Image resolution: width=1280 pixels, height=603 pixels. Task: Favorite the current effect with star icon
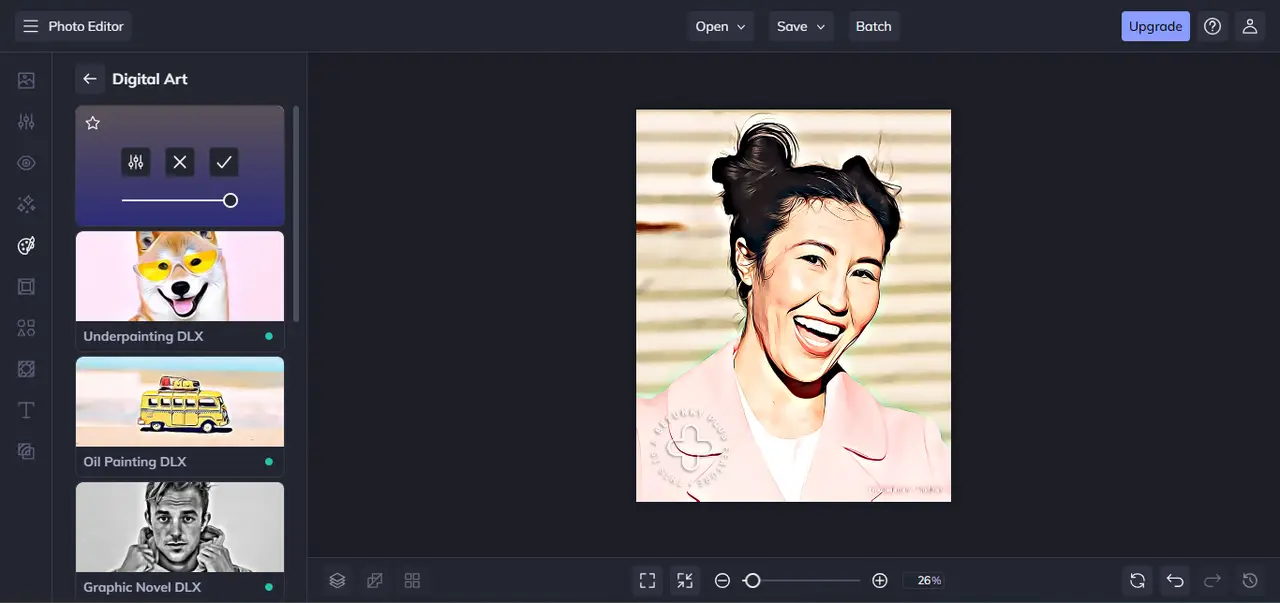[x=93, y=123]
